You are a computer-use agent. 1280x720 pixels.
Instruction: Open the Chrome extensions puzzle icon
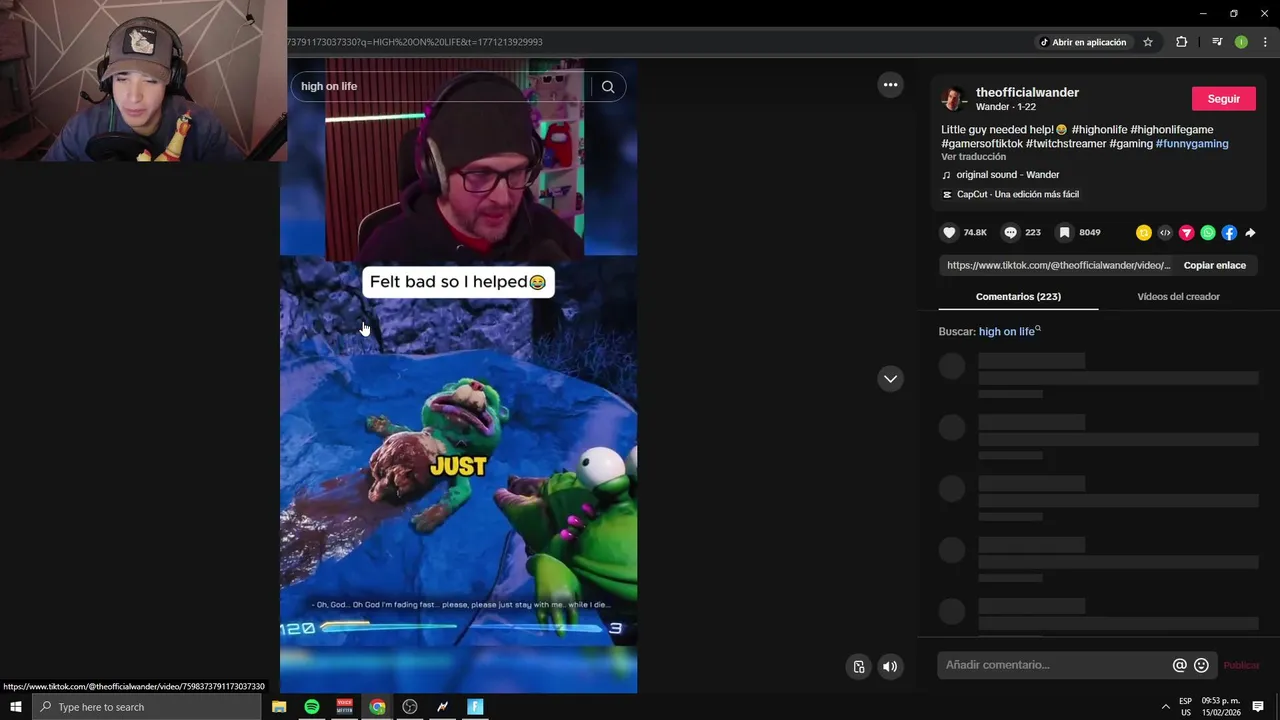click(1182, 42)
